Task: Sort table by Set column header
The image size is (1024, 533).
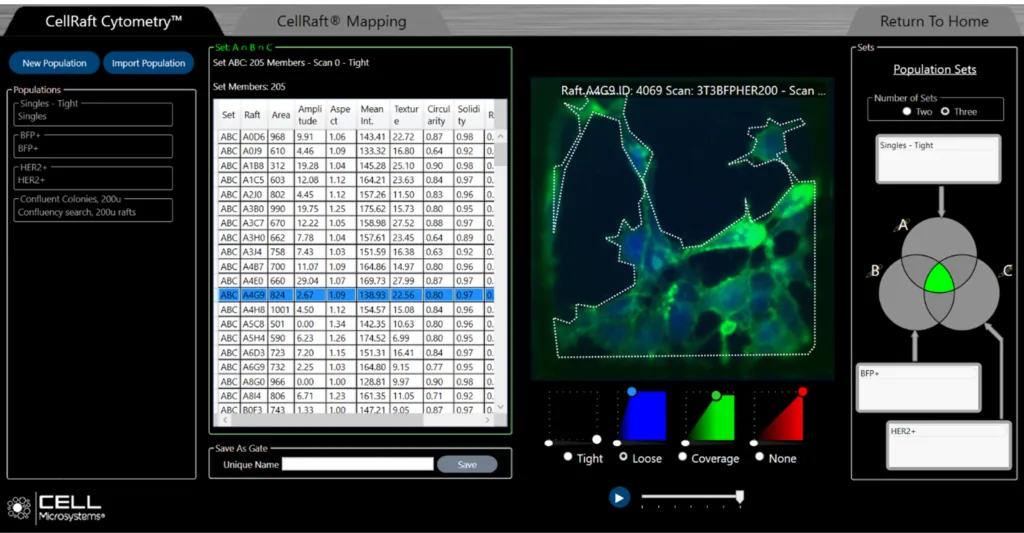Action: coord(228,115)
